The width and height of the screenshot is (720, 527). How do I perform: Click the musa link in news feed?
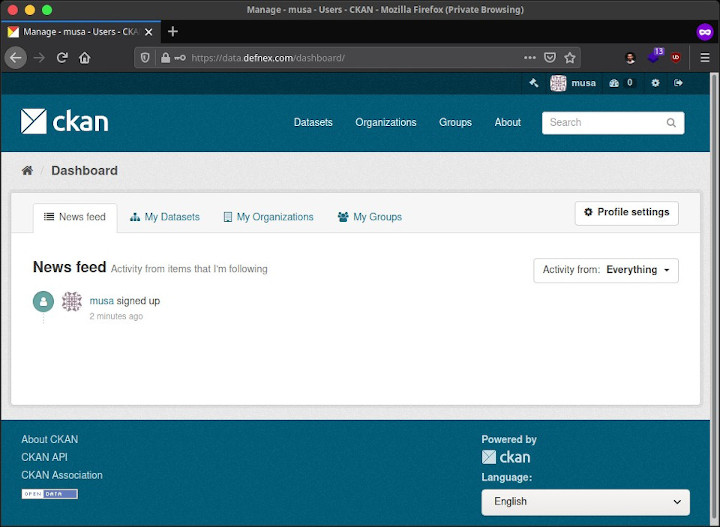(101, 301)
